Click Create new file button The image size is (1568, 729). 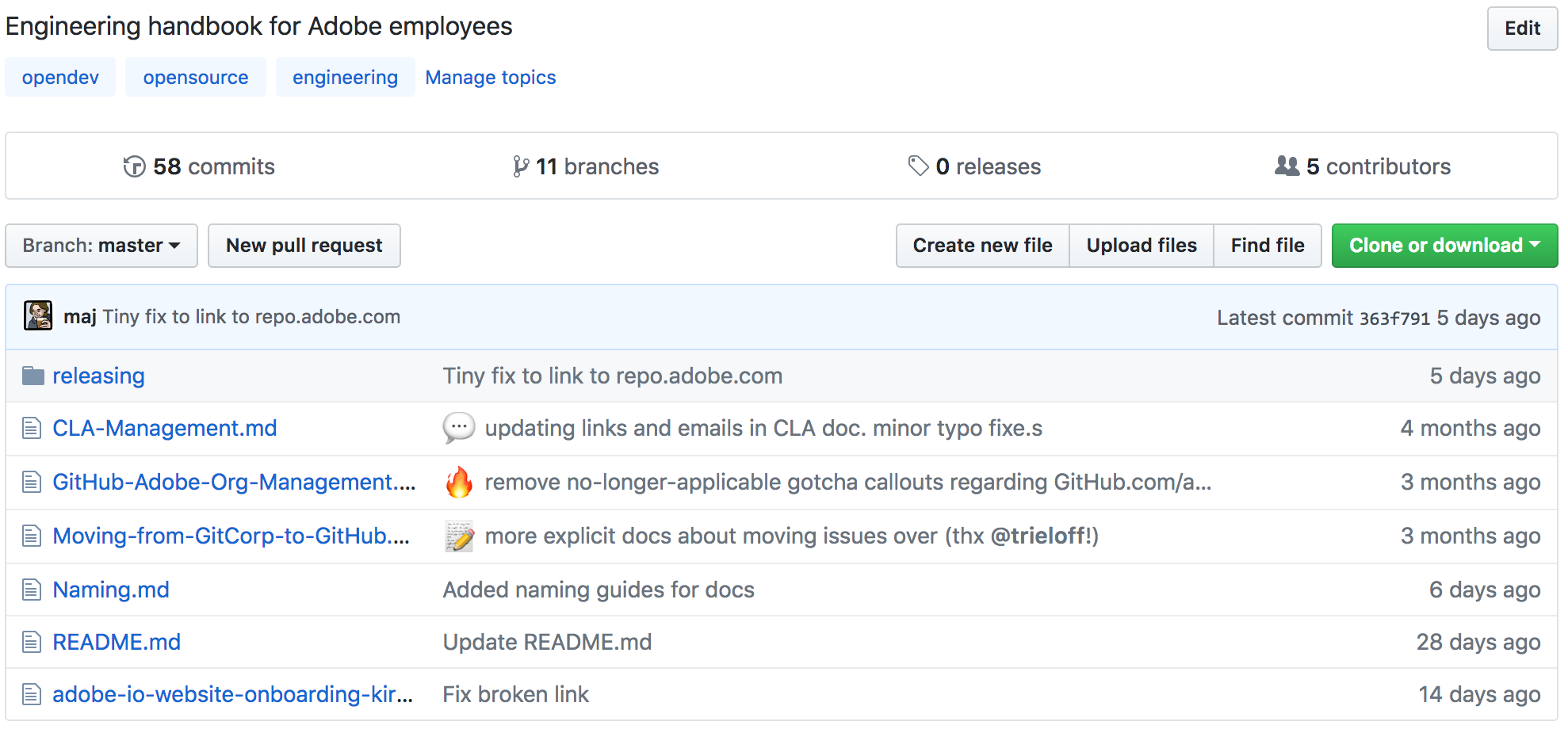click(983, 246)
